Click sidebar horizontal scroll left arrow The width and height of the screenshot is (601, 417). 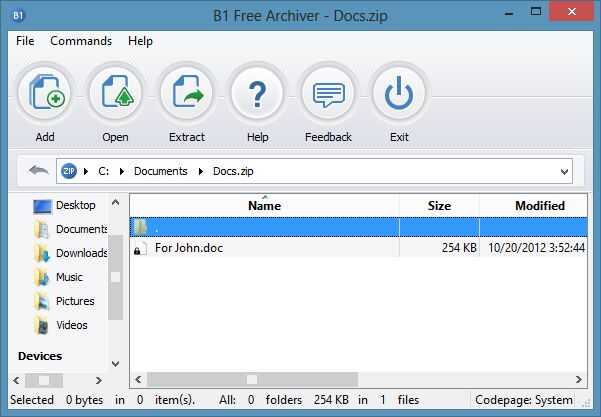(16, 381)
